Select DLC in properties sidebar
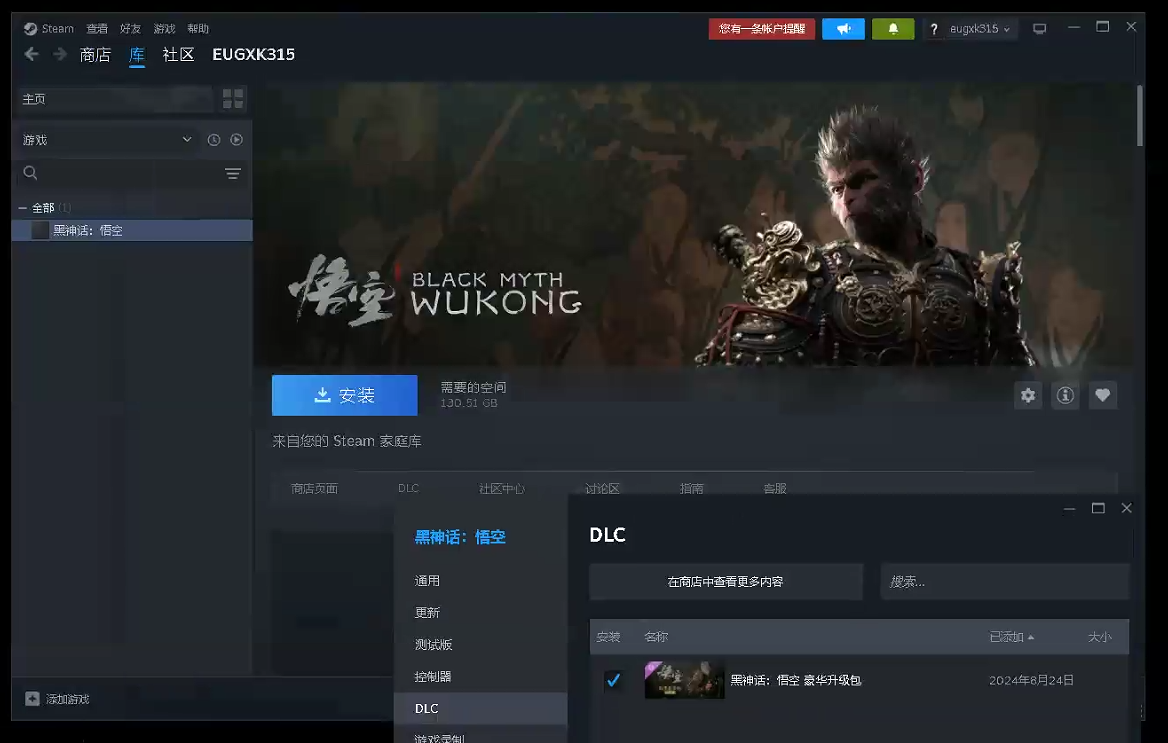 480,708
